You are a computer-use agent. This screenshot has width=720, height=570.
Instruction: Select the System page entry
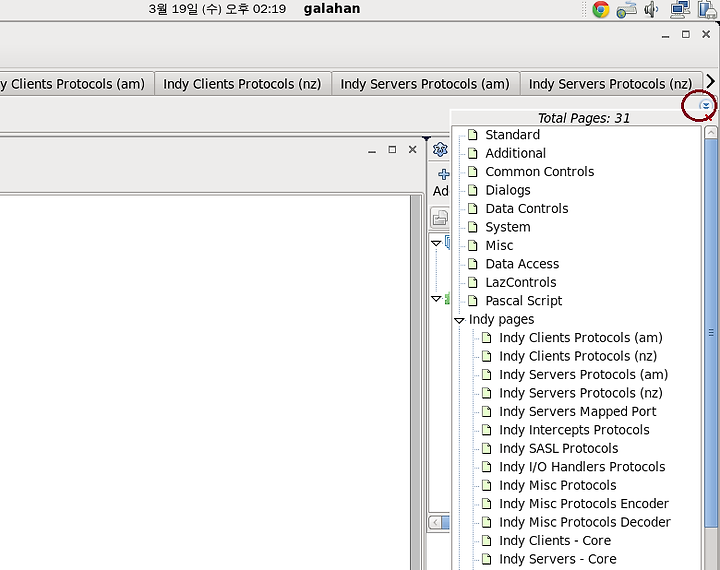point(508,227)
